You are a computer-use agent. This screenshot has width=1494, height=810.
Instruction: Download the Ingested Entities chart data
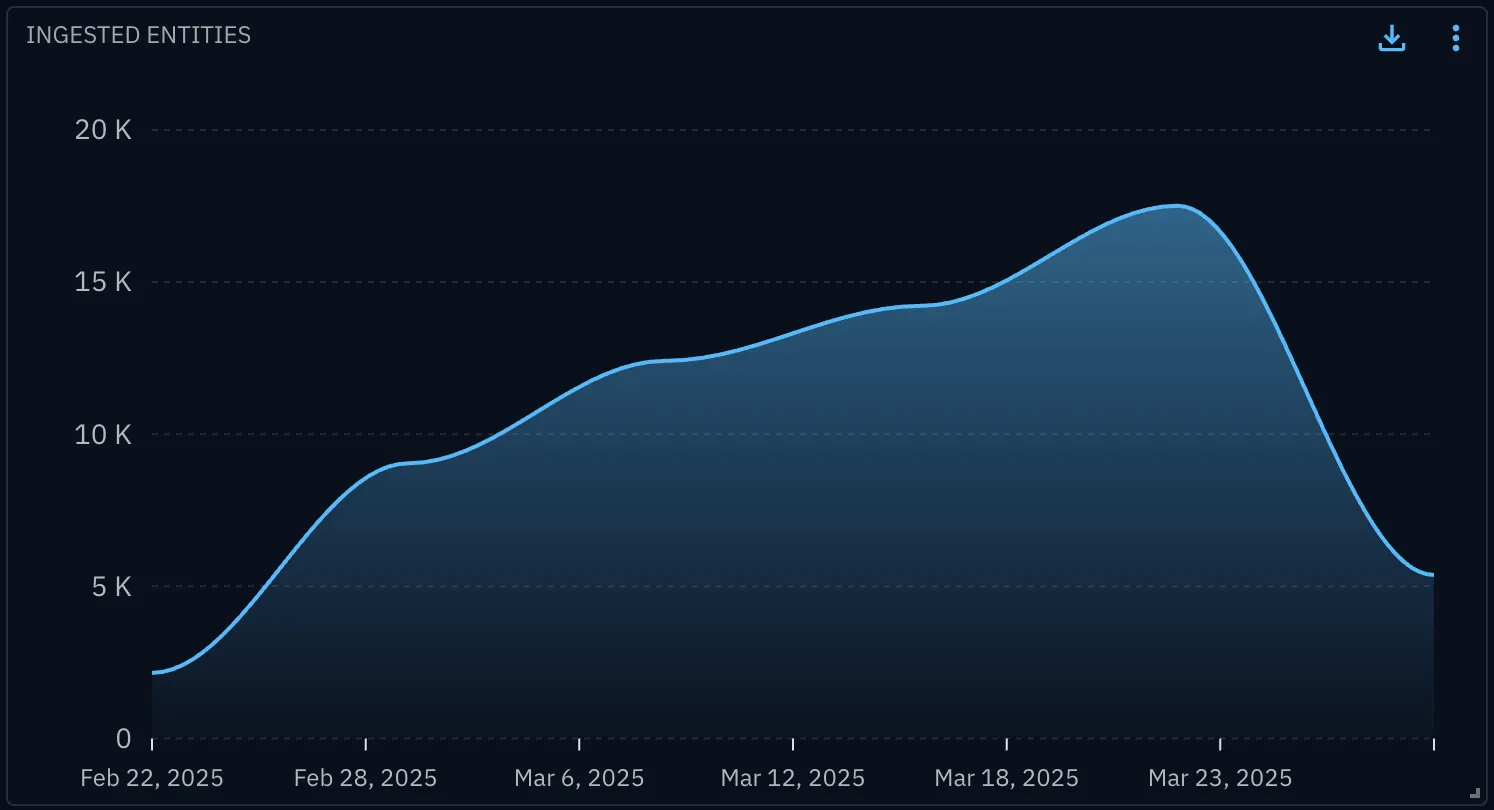tap(1392, 38)
